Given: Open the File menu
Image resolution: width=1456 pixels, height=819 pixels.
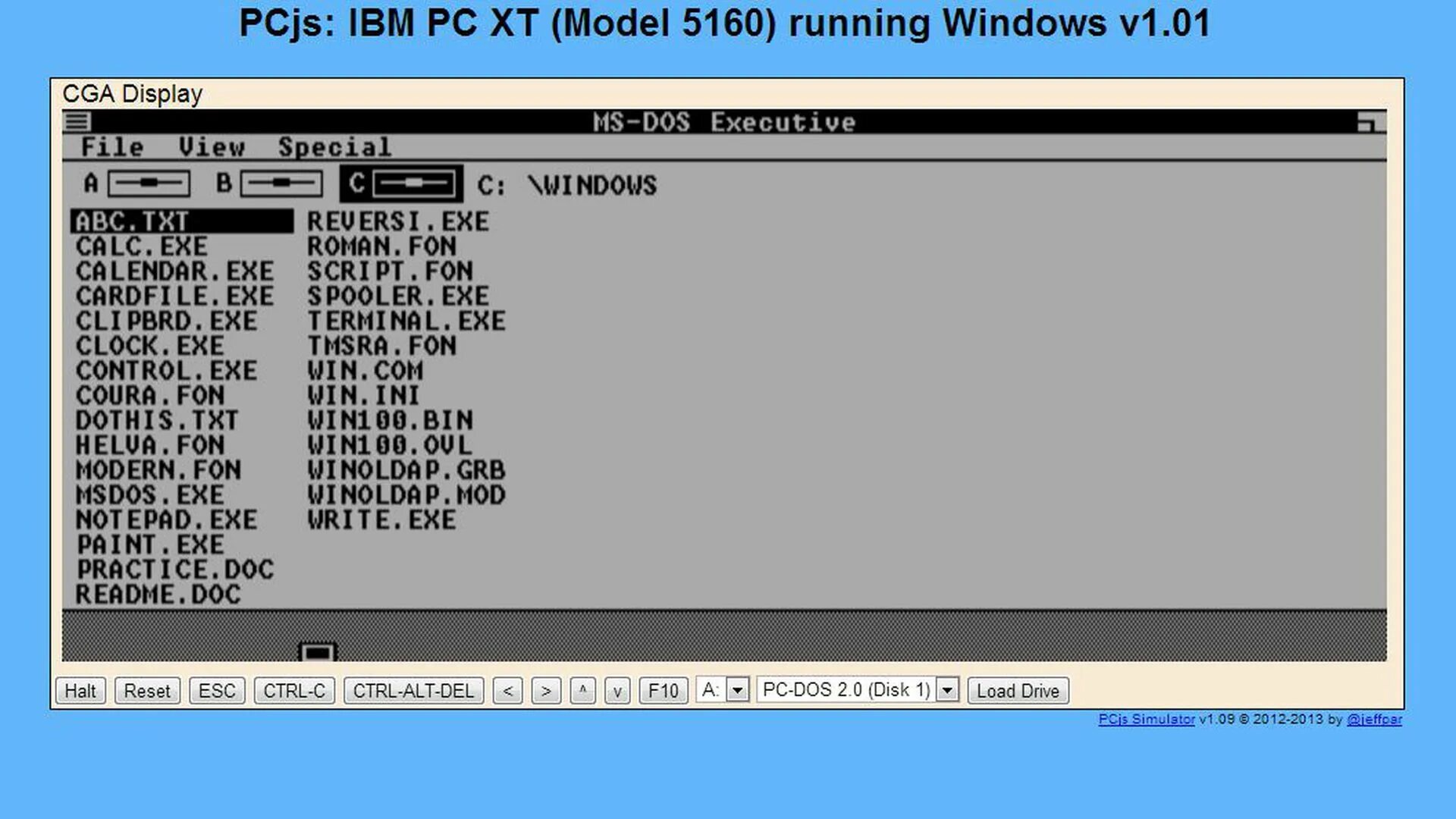Looking at the screenshot, I should (x=112, y=147).
